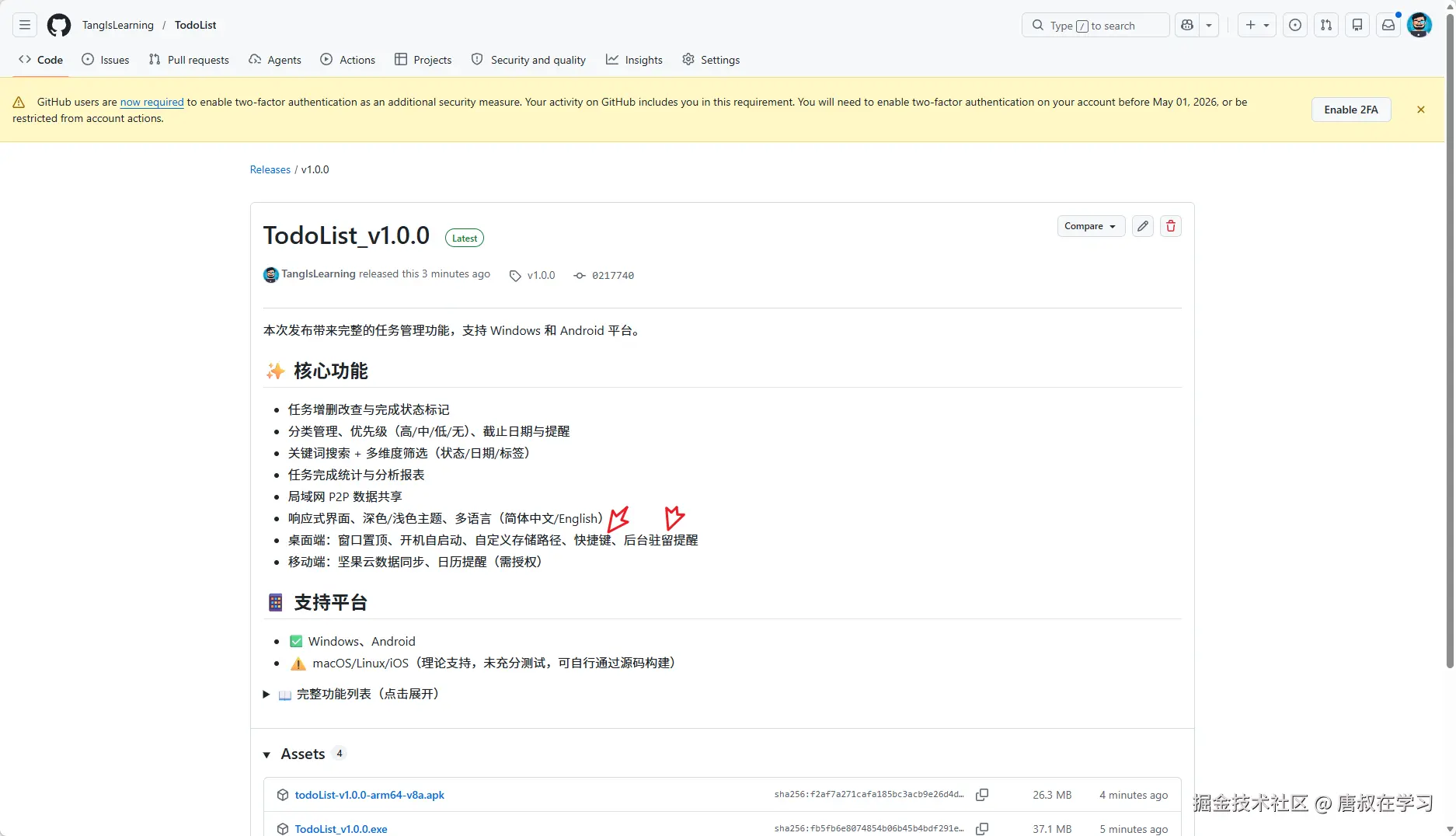Click the '任务完成统计与分析报表' list item

357,475
